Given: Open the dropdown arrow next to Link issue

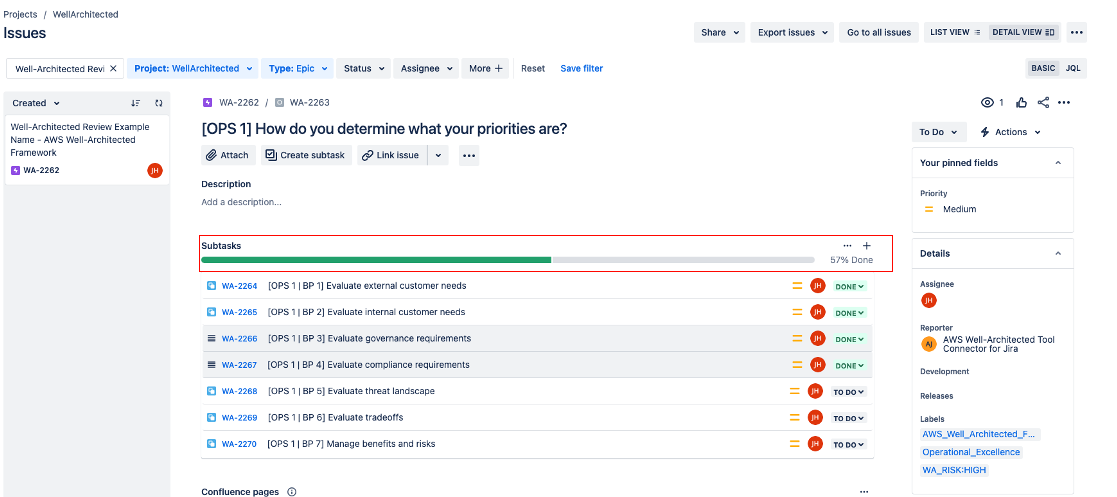Looking at the screenshot, I should 438,155.
